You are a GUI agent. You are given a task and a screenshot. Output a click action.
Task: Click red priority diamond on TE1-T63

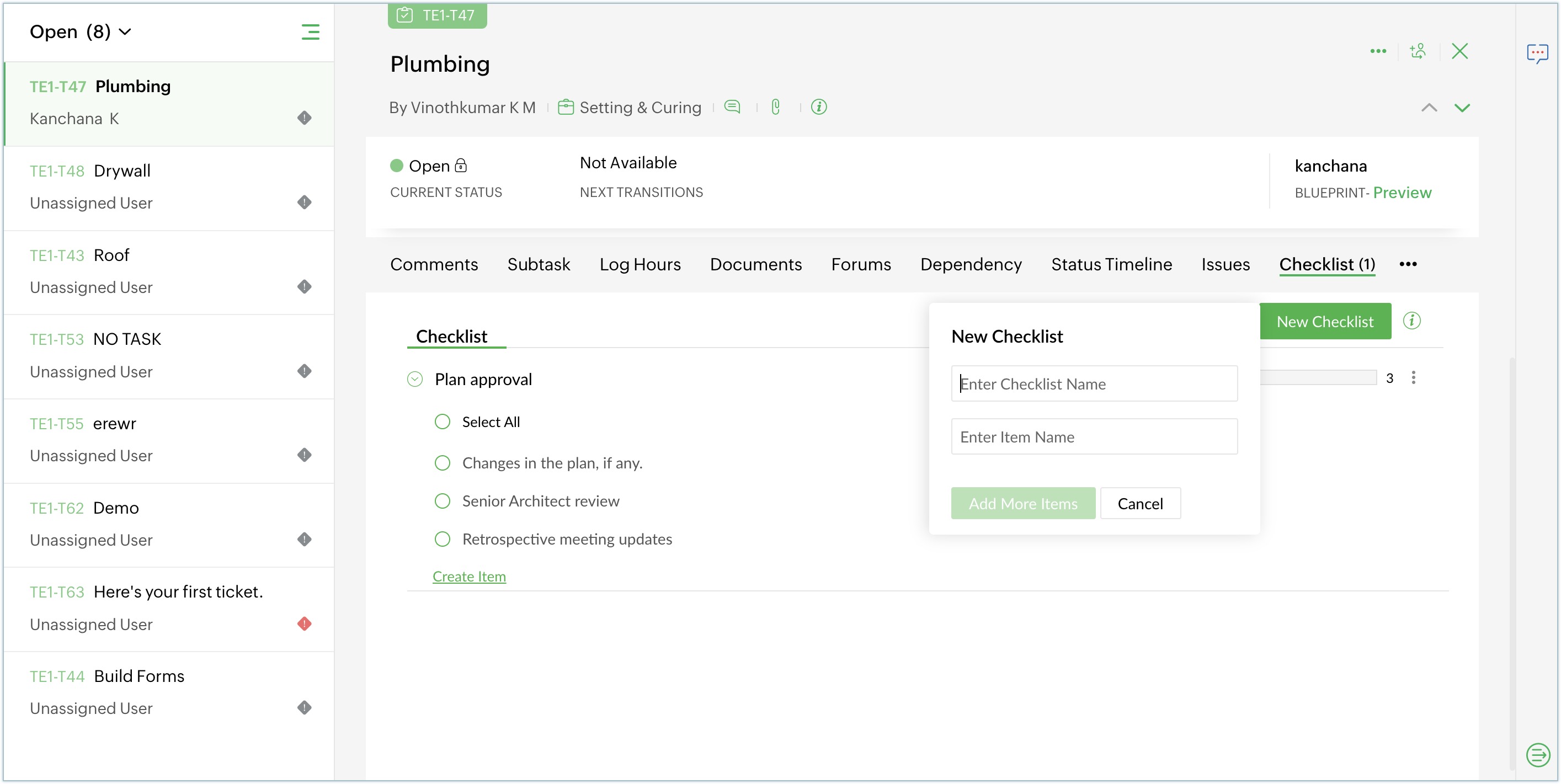304,623
